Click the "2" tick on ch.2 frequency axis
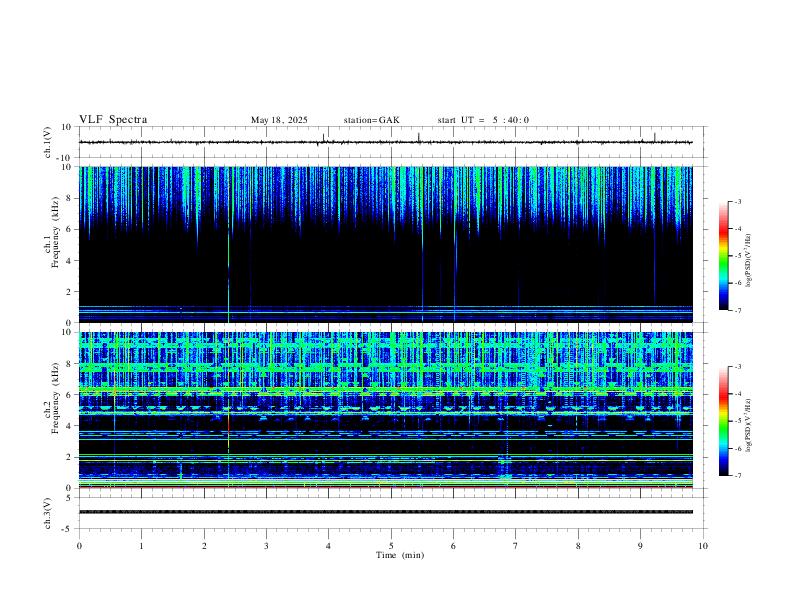Screen dimensions: 792x612 point(69,457)
